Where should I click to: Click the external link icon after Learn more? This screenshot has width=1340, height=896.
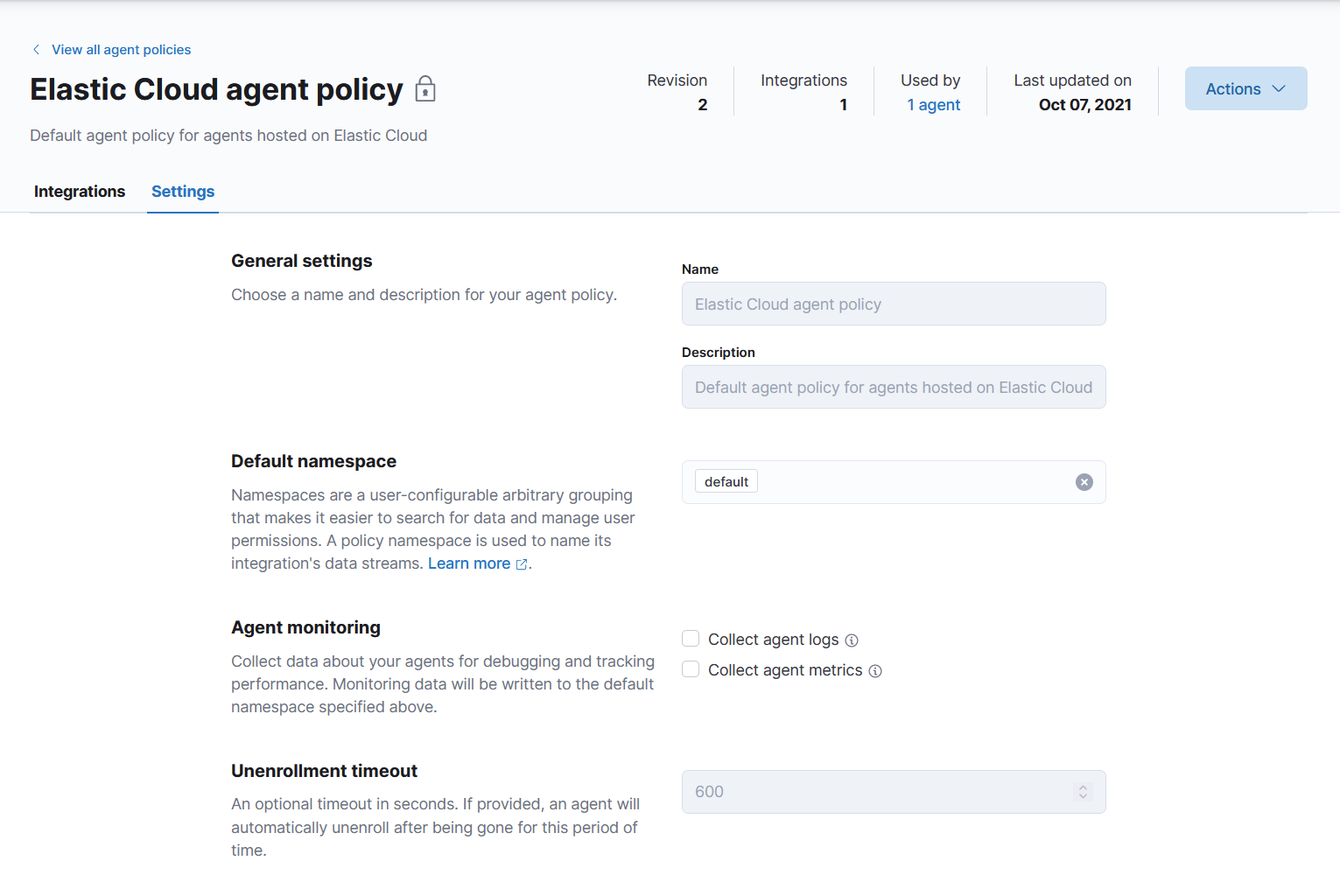point(523,564)
